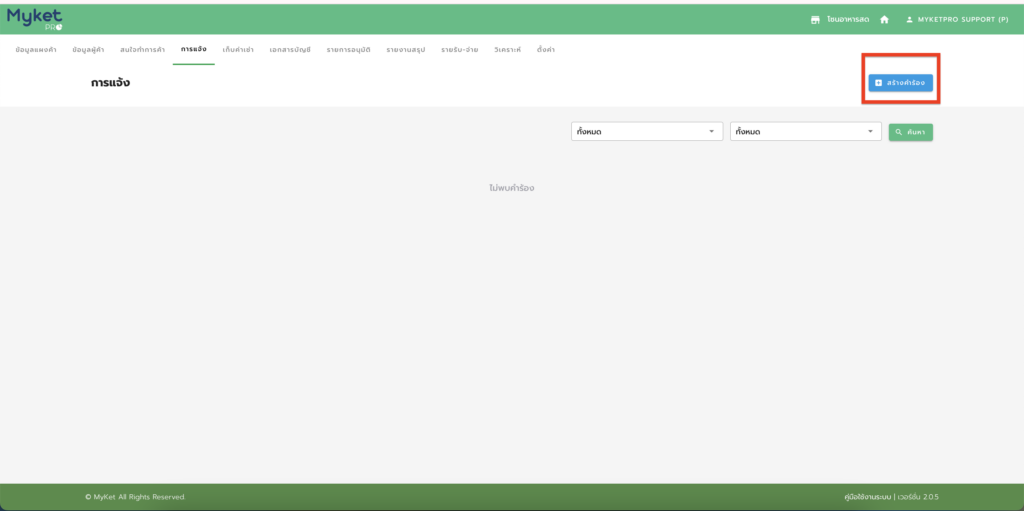Click the Myket Pro logo

35,20
